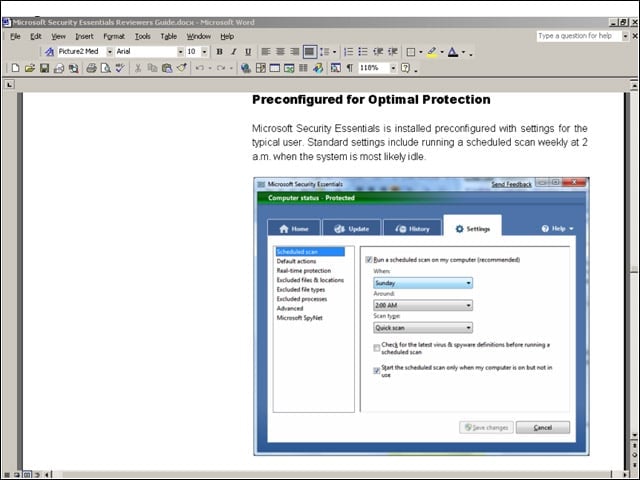Screen dimensions: 640x480
Task: Click inside the 'Type a question for help' box
Action: (x=579, y=36)
